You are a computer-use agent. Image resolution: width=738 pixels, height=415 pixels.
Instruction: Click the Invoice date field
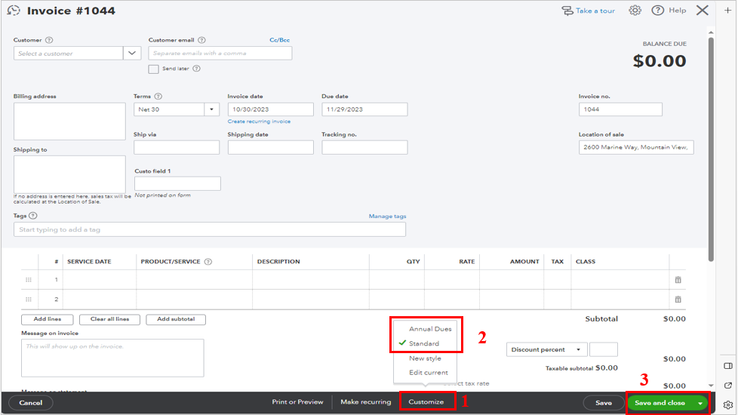[x=271, y=109]
